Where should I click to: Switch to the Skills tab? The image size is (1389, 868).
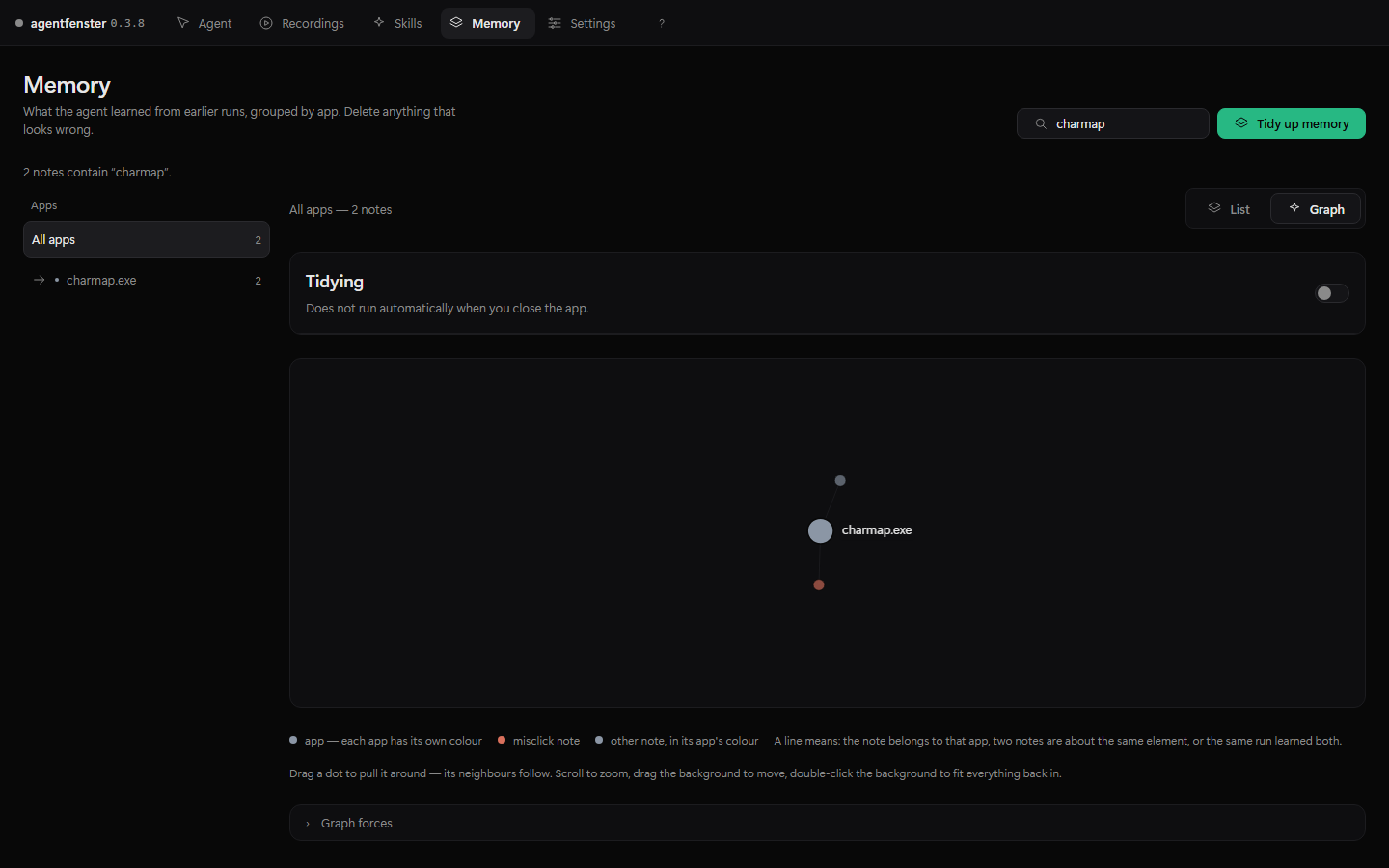397,23
